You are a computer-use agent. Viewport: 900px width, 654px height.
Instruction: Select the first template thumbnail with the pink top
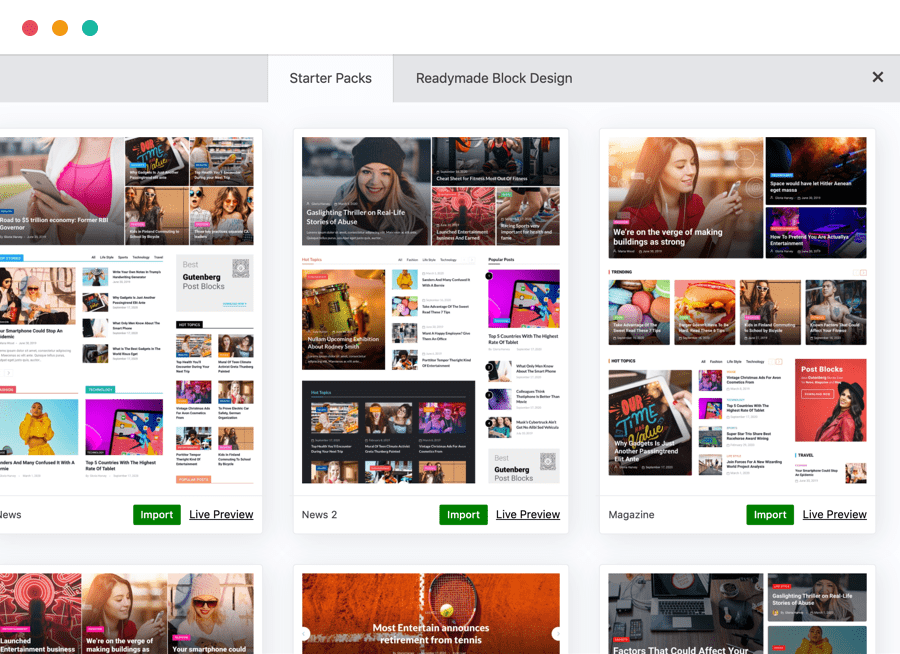click(126, 310)
